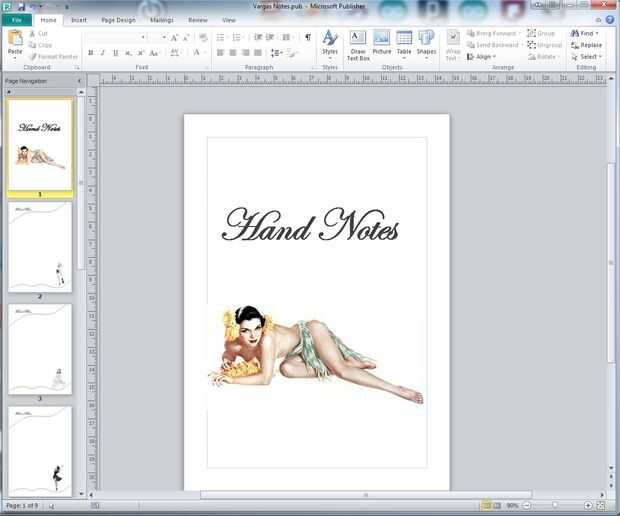Image resolution: width=620 pixels, height=516 pixels.
Task: Toggle Bold formatting
Action: point(91,53)
